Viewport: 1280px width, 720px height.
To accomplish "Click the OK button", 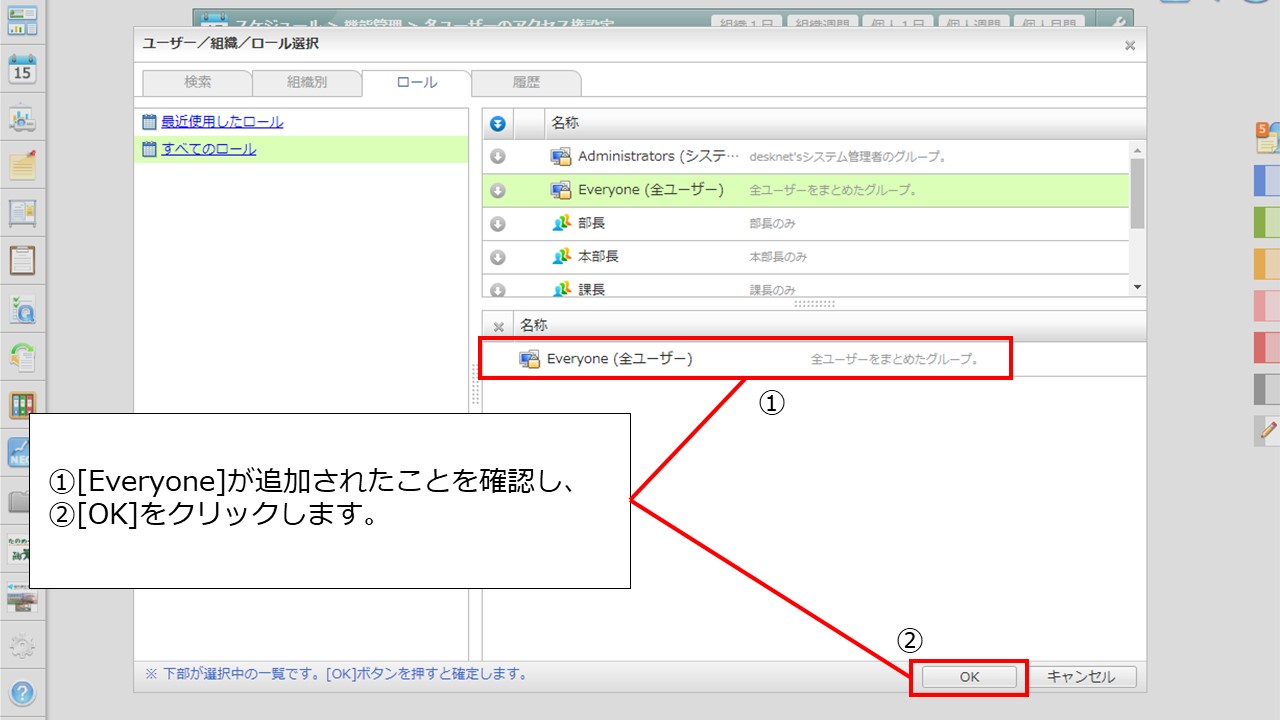I will (969, 677).
